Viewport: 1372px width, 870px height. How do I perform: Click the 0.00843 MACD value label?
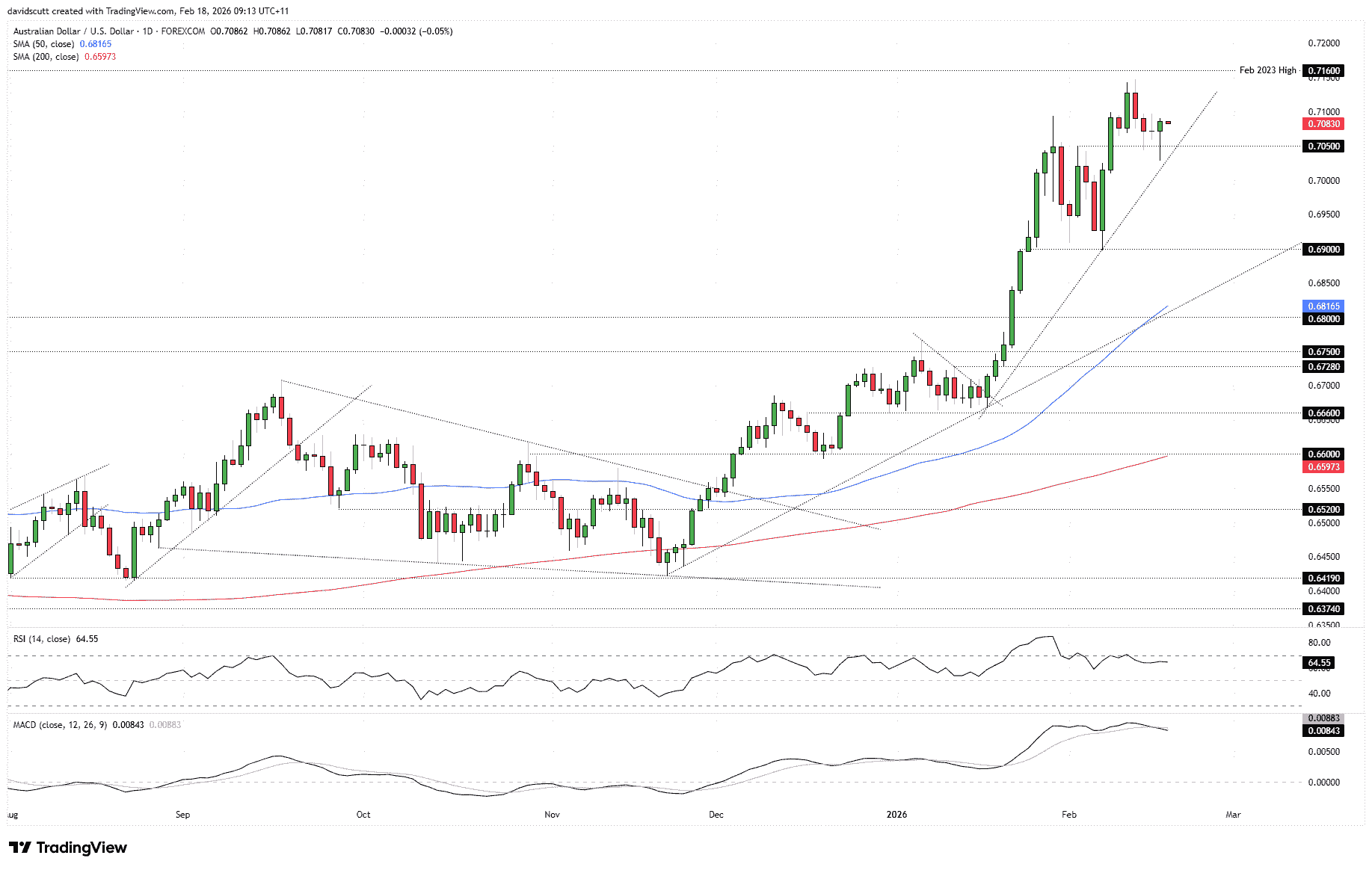coord(1323,731)
